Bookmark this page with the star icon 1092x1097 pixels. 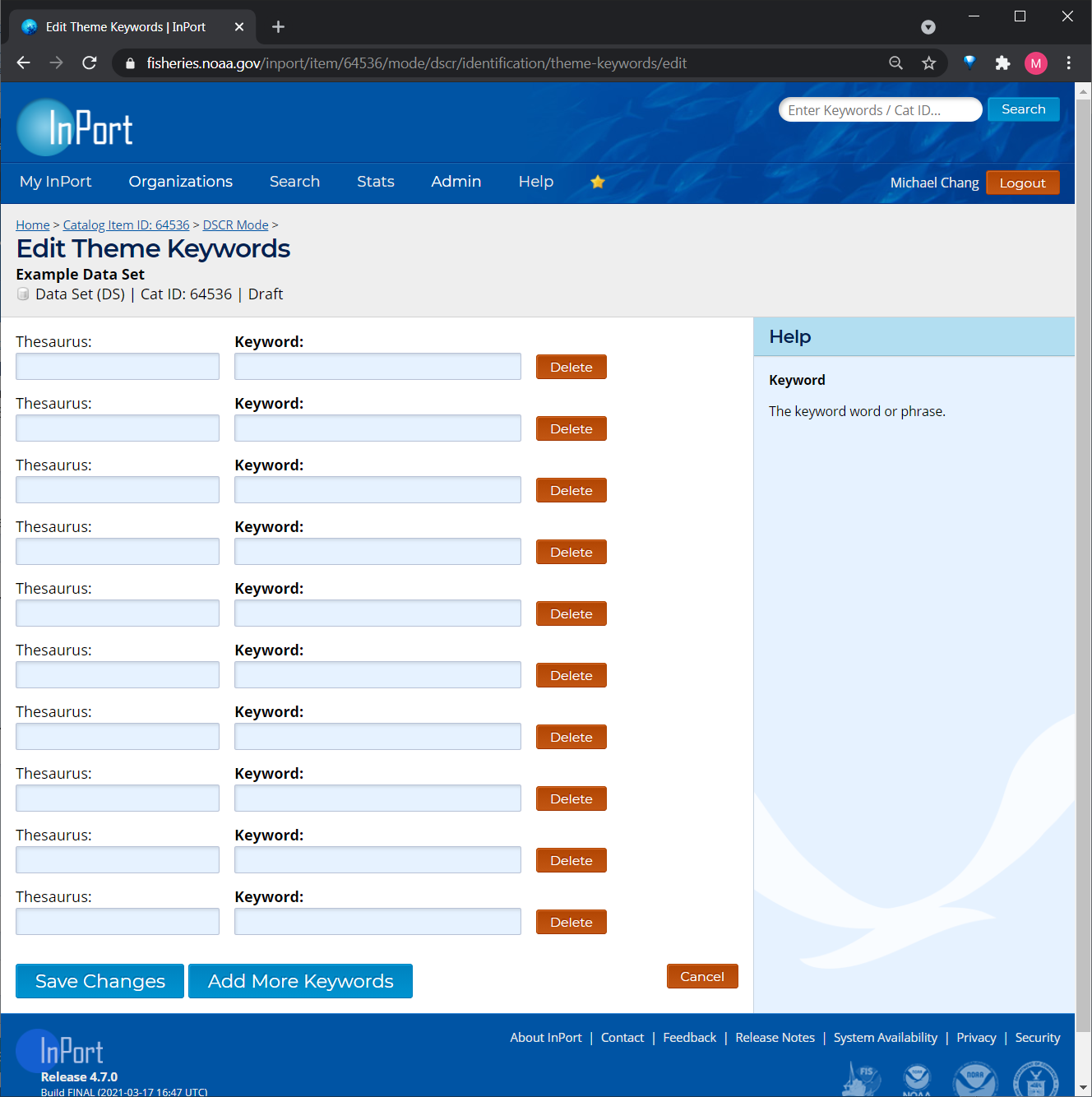tap(928, 63)
